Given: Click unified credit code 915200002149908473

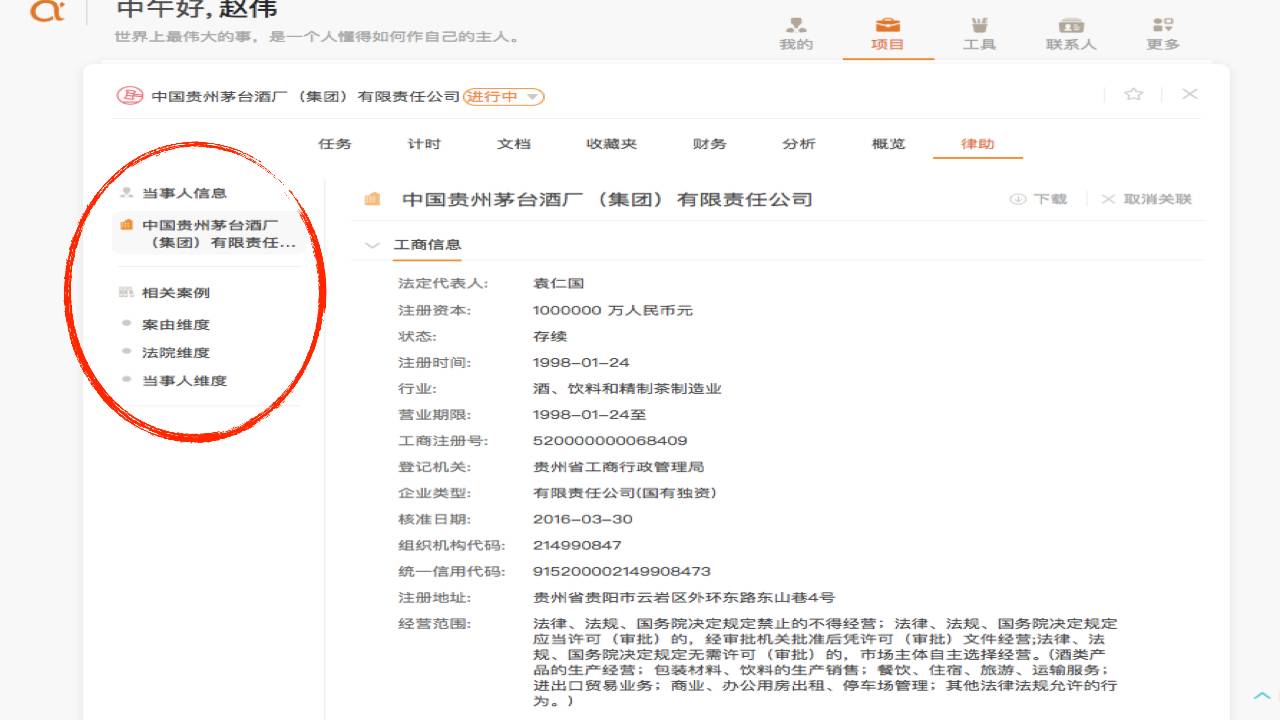Looking at the screenshot, I should 622,572.
